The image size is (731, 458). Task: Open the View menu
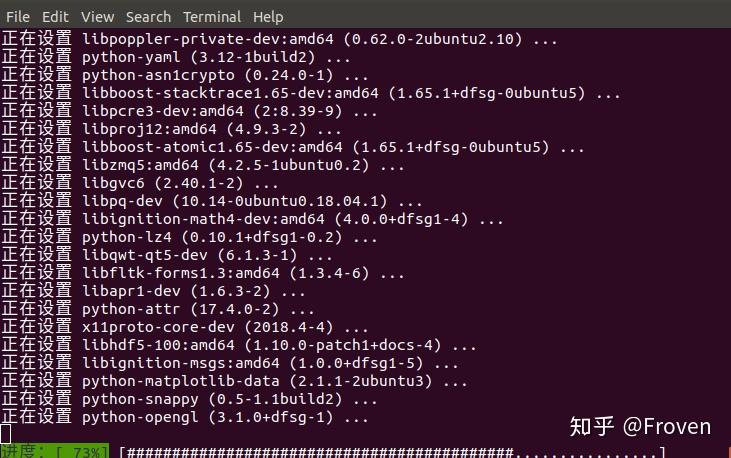point(98,17)
